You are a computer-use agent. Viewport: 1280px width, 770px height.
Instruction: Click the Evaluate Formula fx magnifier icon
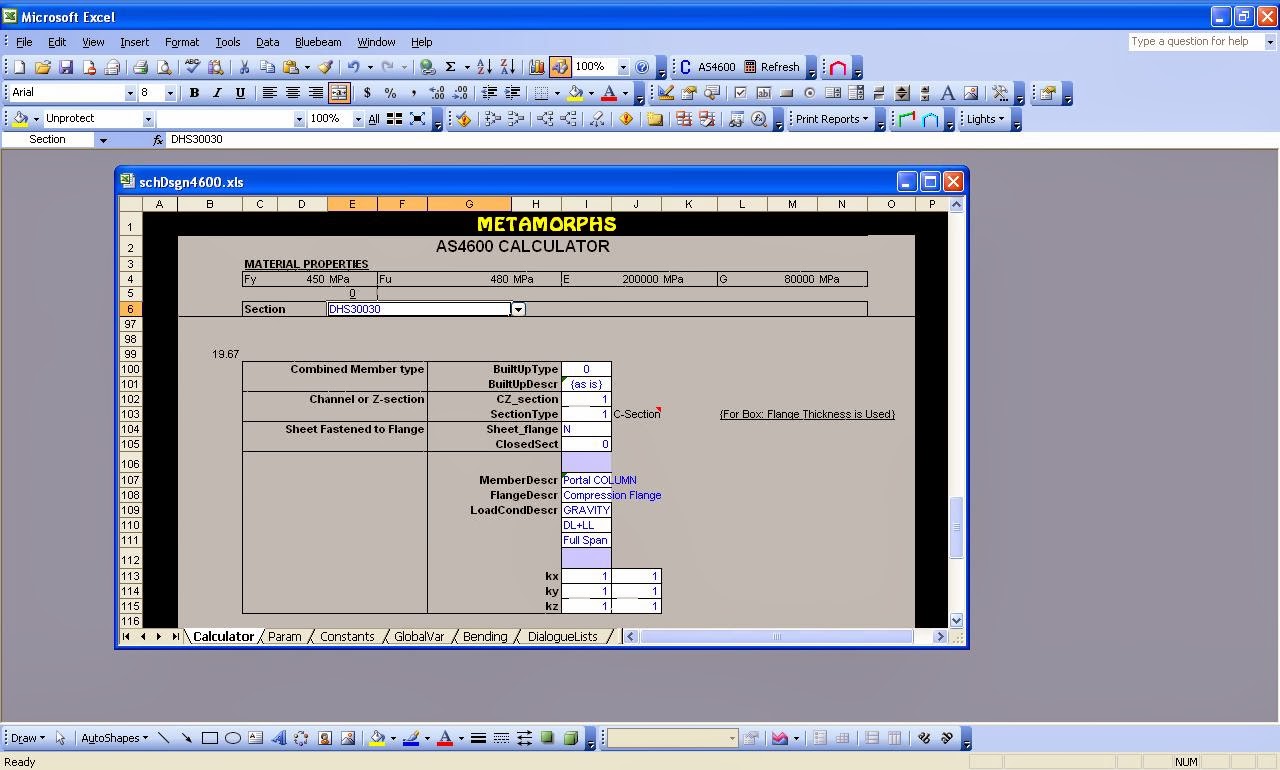759,119
